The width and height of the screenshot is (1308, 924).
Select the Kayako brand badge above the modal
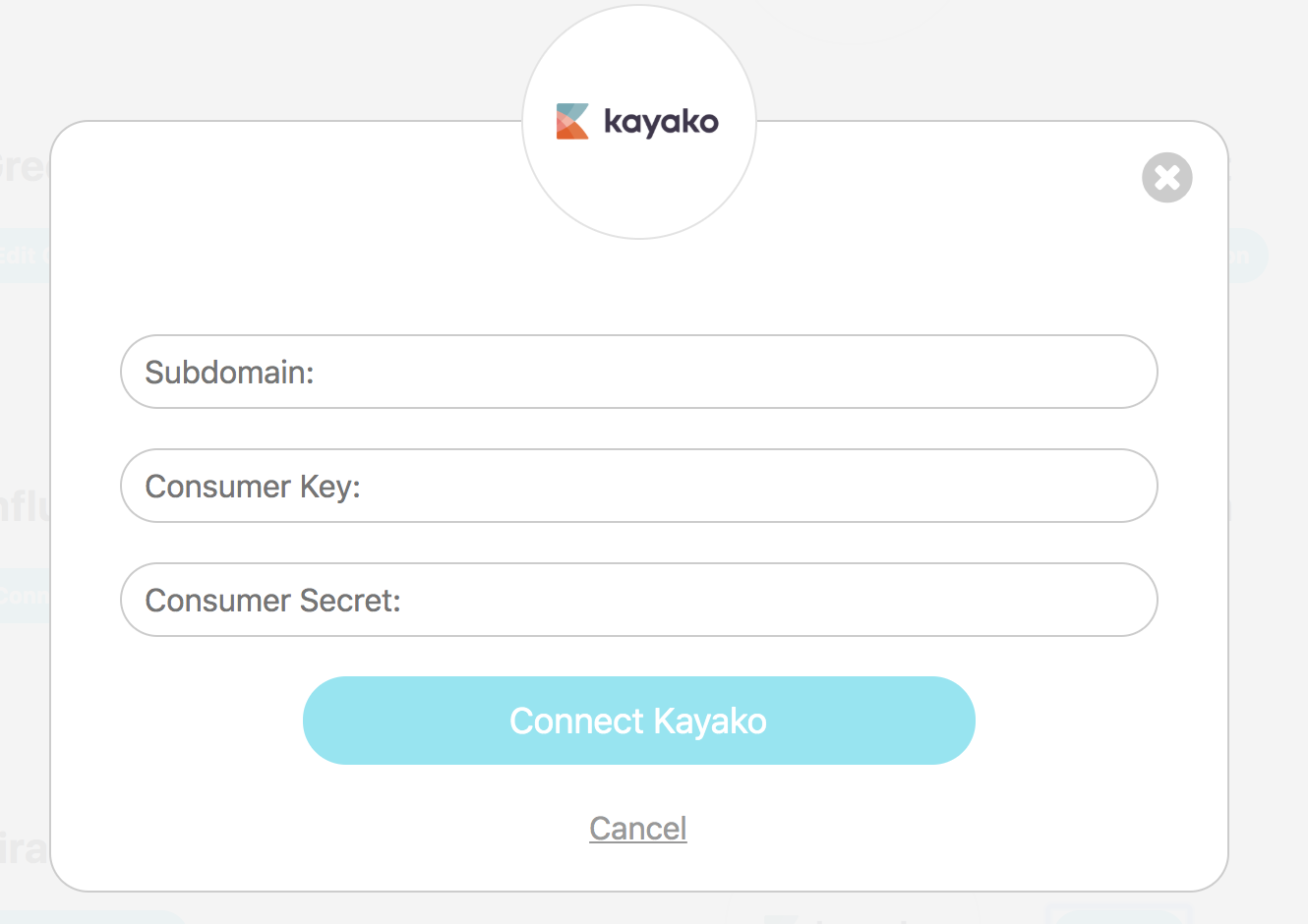(638, 120)
